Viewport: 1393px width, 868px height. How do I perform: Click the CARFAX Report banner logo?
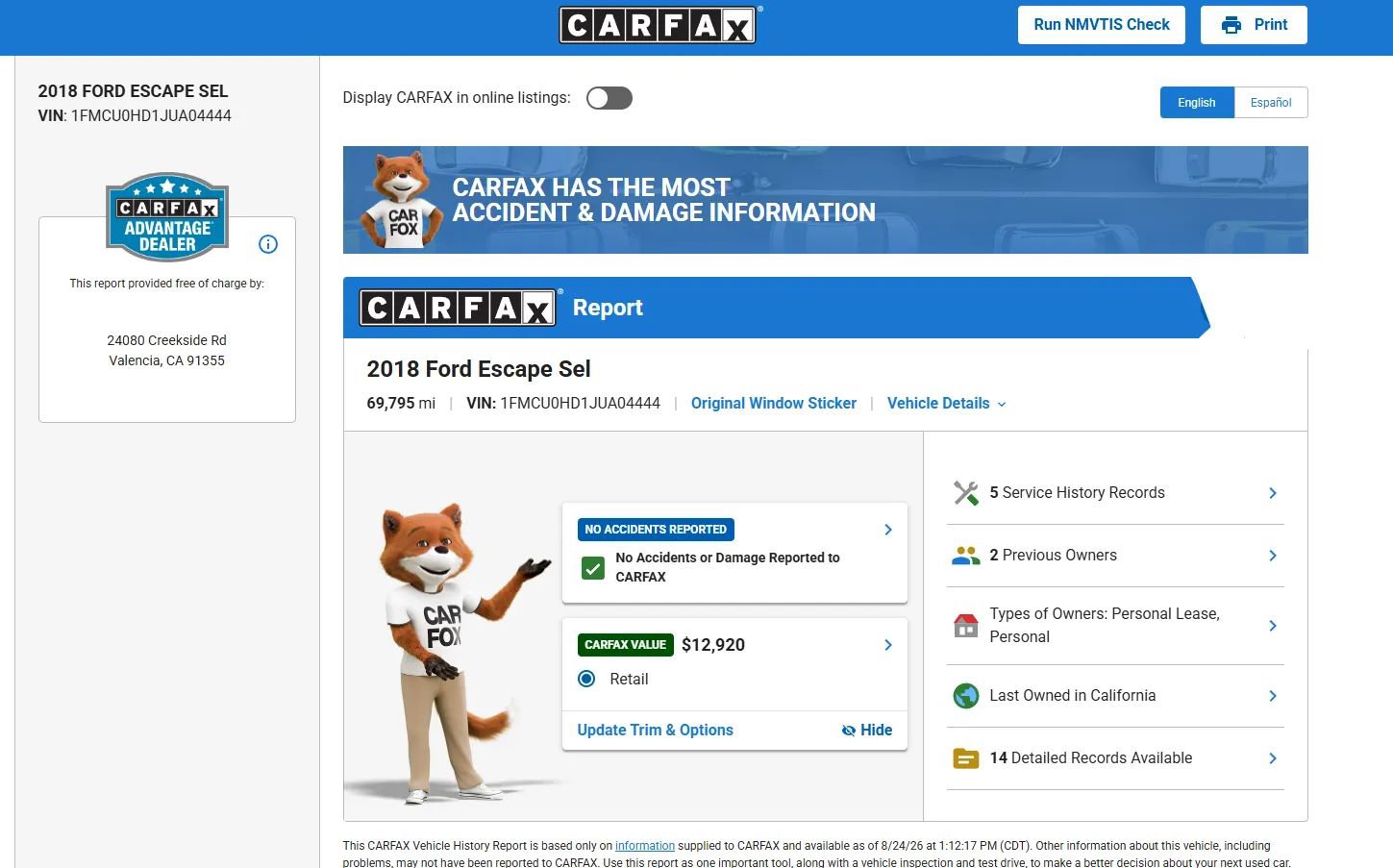pyautogui.click(x=458, y=308)
